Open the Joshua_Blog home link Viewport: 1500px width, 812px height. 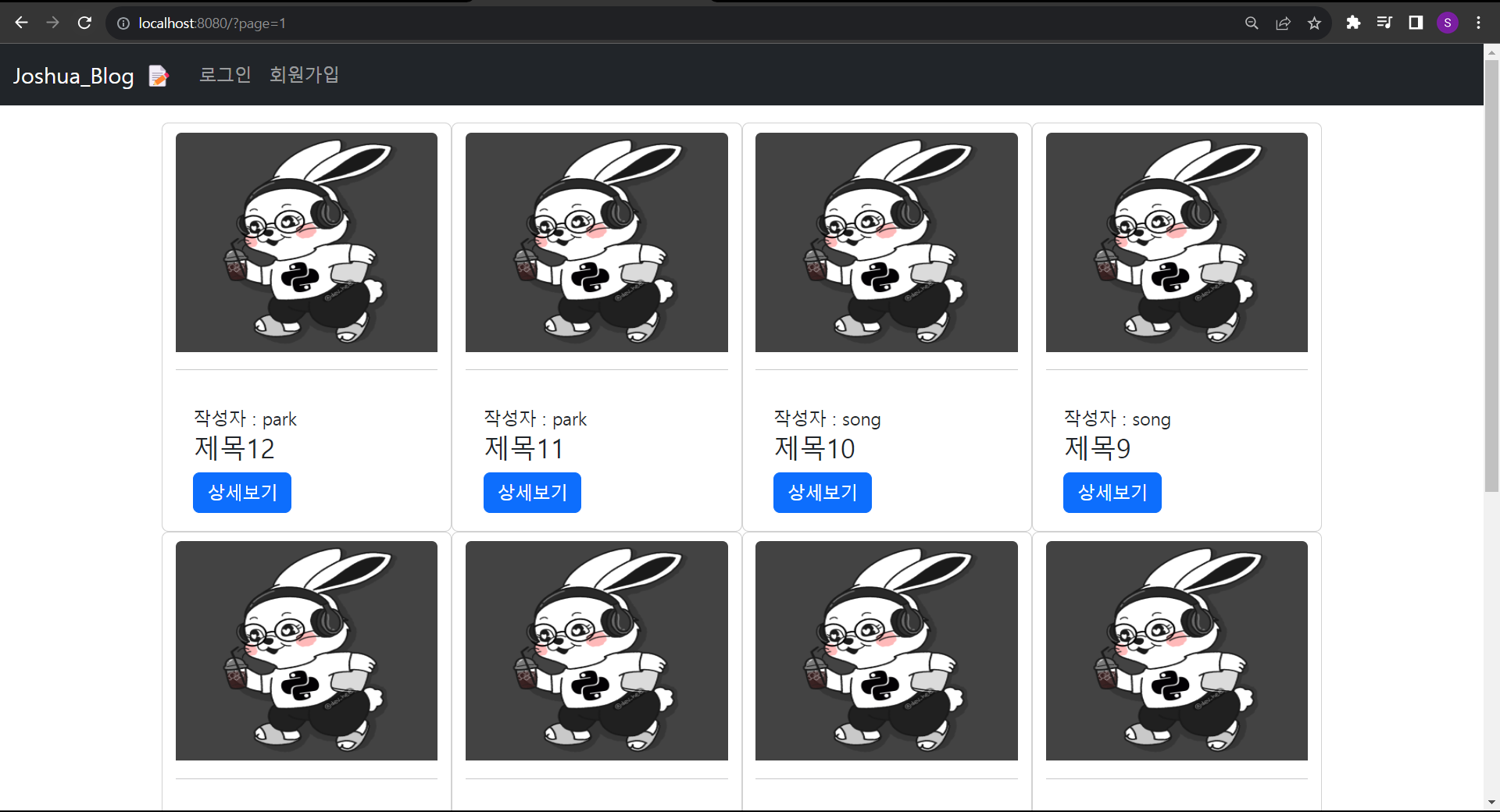coord(73,76)
